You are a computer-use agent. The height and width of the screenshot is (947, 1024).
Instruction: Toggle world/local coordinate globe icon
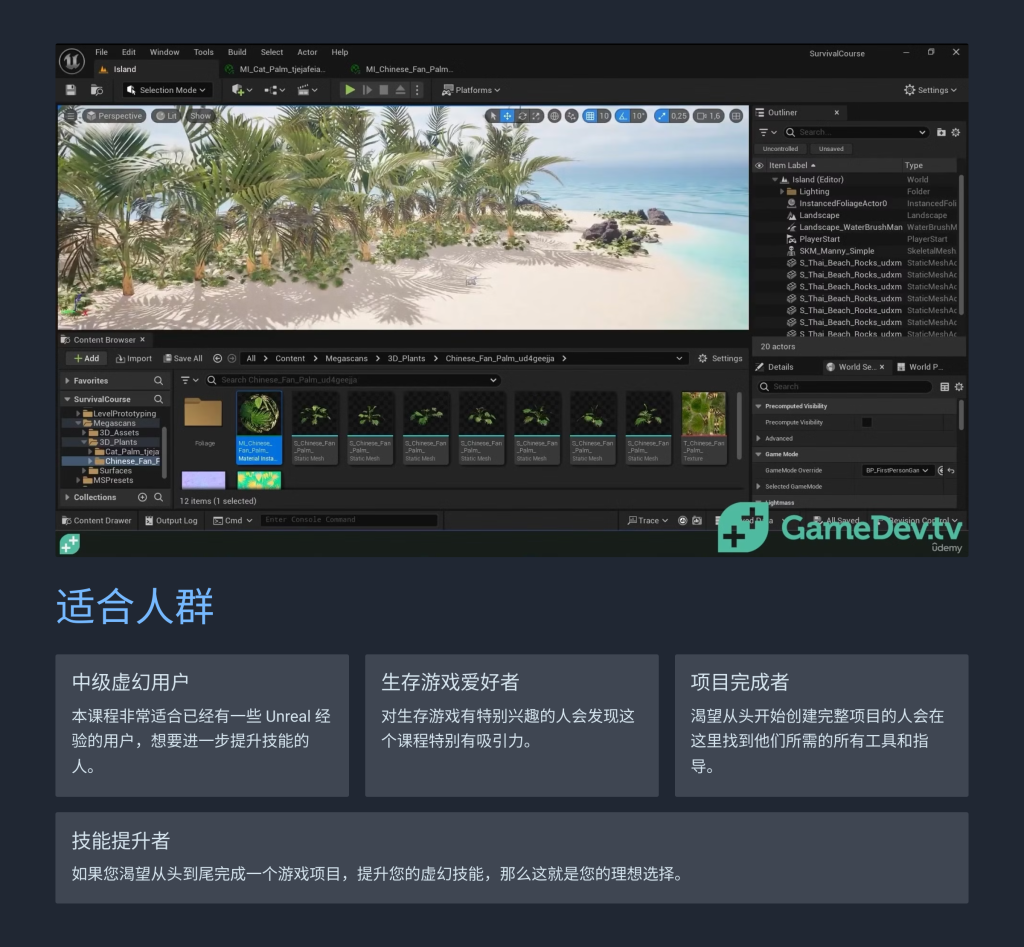coord(554,116)
